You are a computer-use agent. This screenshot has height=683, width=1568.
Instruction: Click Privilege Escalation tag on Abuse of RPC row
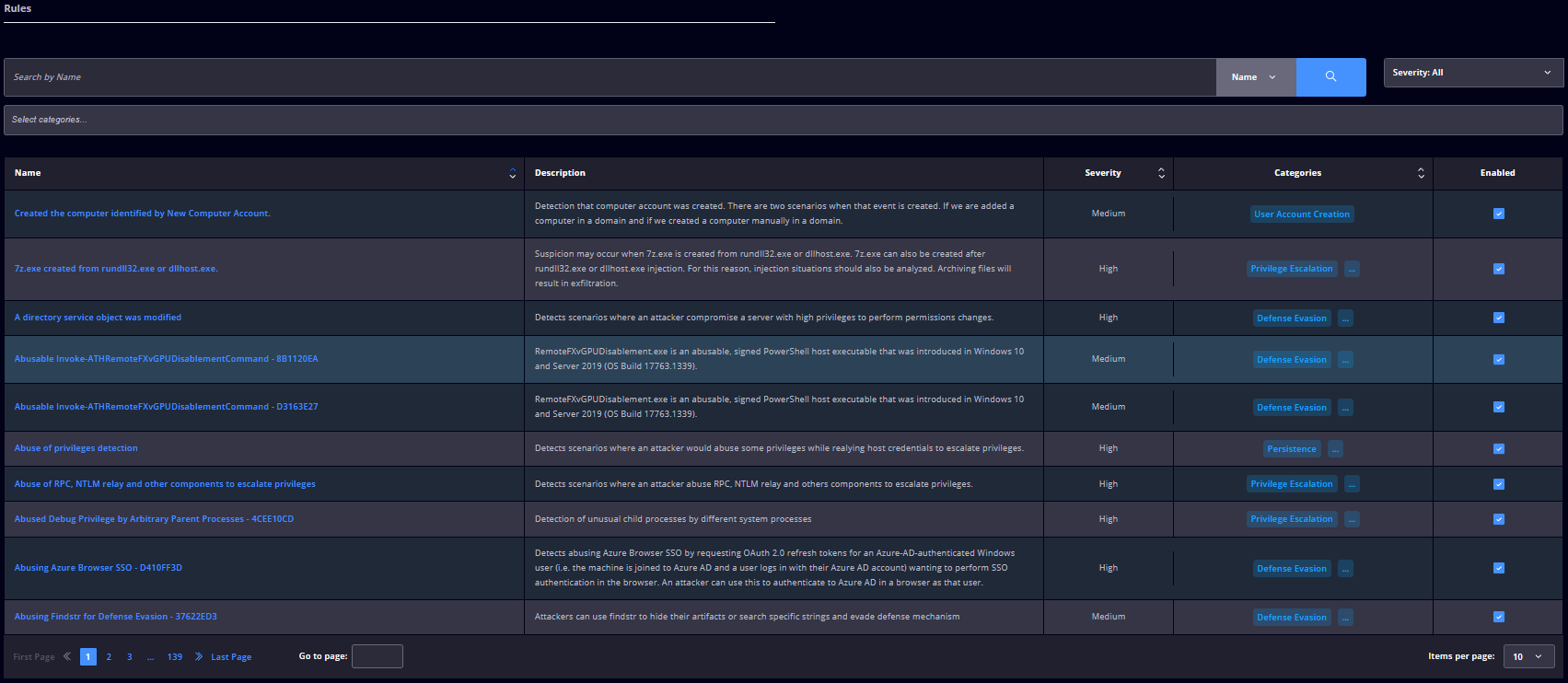click(1292, 484)
